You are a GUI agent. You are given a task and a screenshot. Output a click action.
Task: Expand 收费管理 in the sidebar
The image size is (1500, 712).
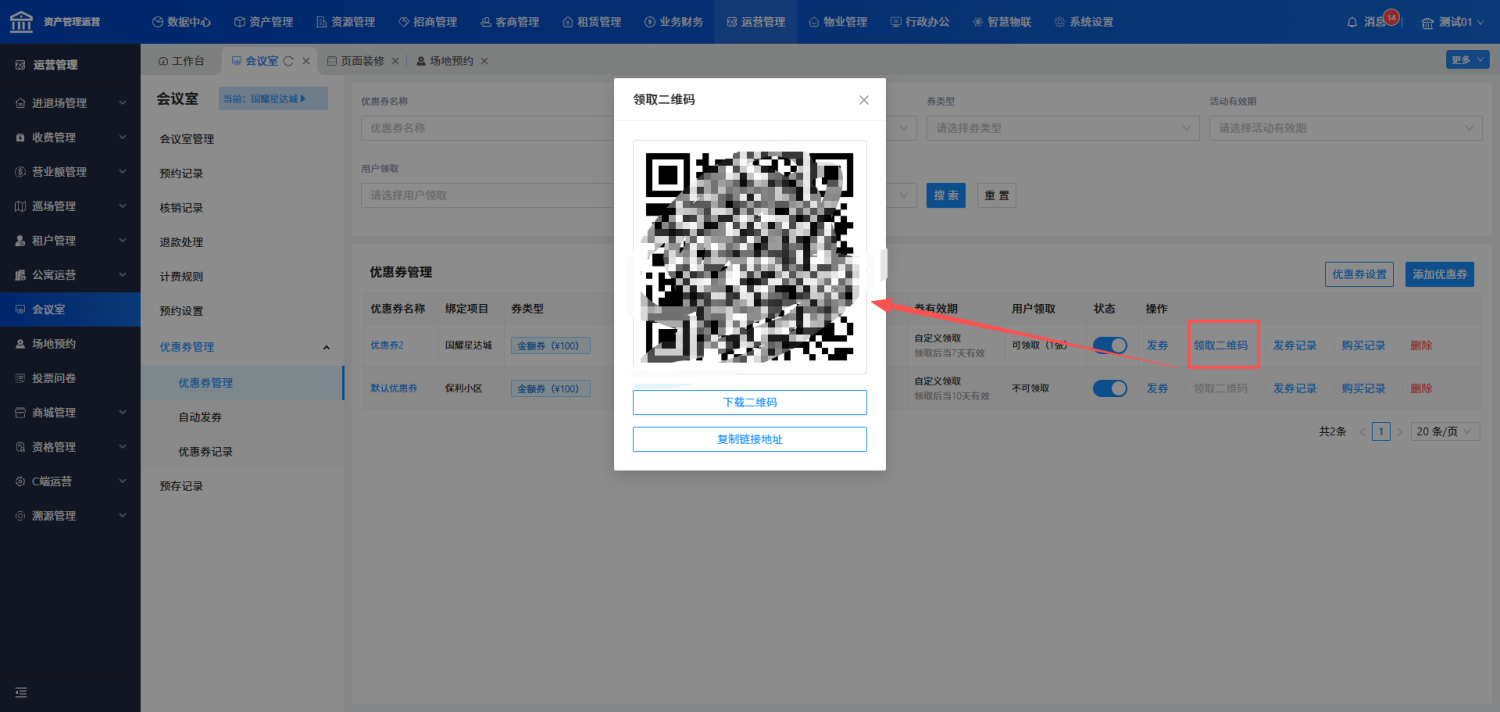[x=70, y=137]
